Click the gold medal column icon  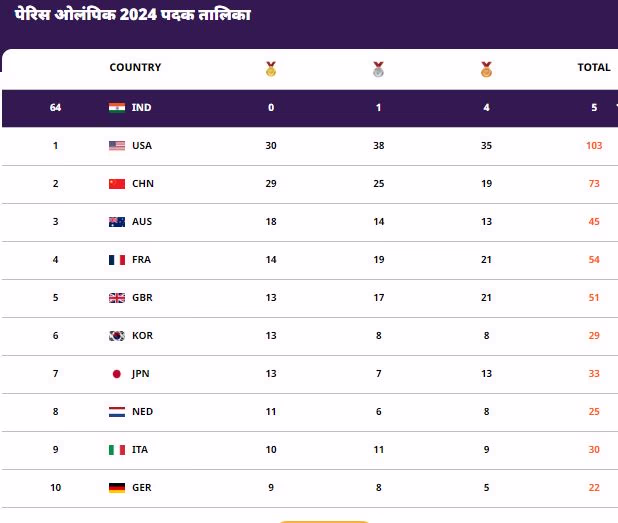271,69
